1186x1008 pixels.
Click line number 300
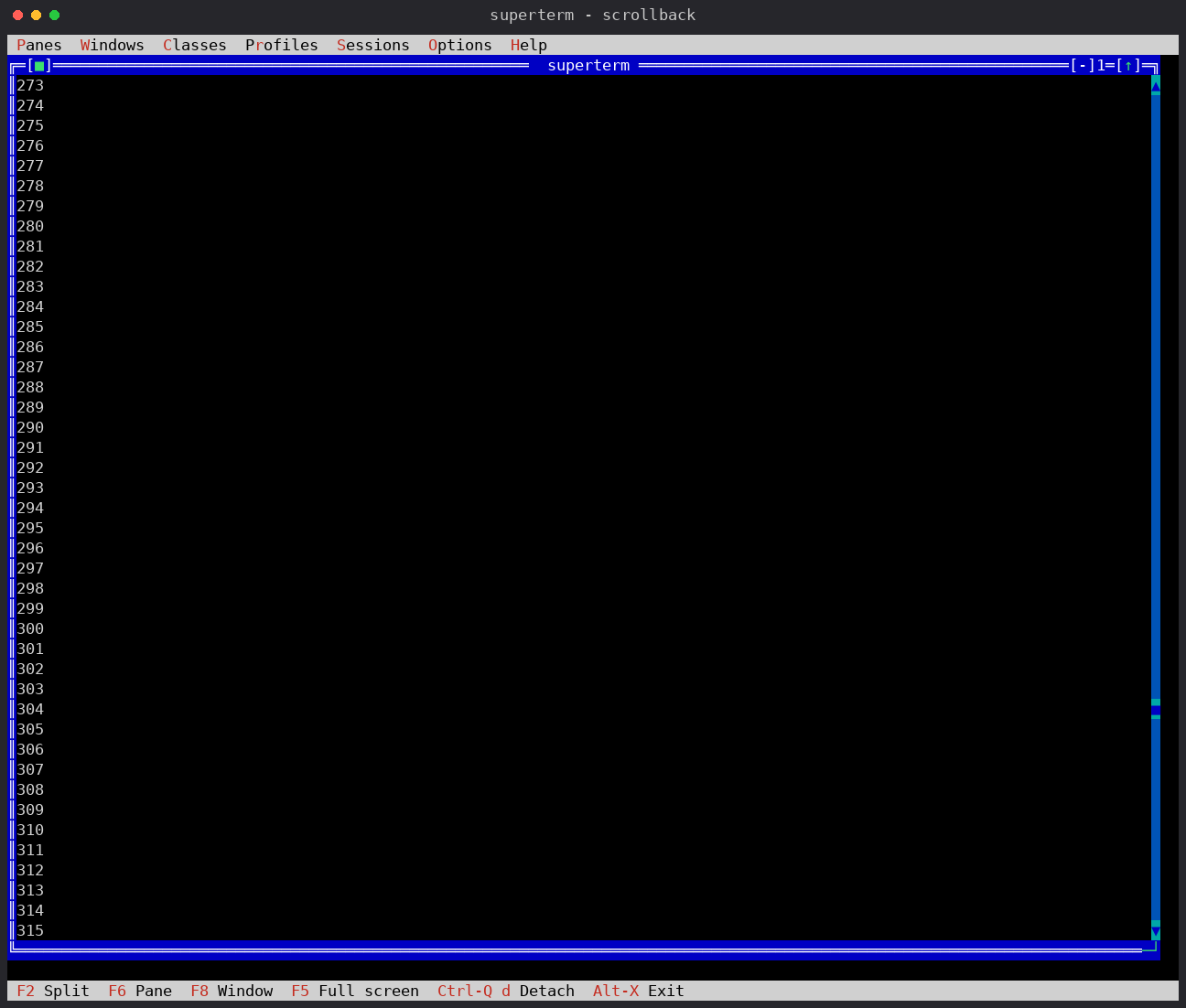tap(30, 628)
